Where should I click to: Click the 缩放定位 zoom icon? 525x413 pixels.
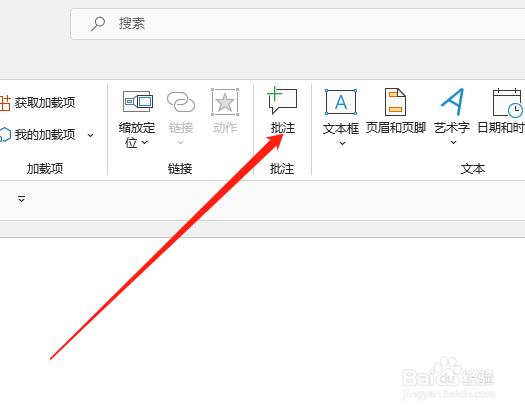click(x=138, y=101)
